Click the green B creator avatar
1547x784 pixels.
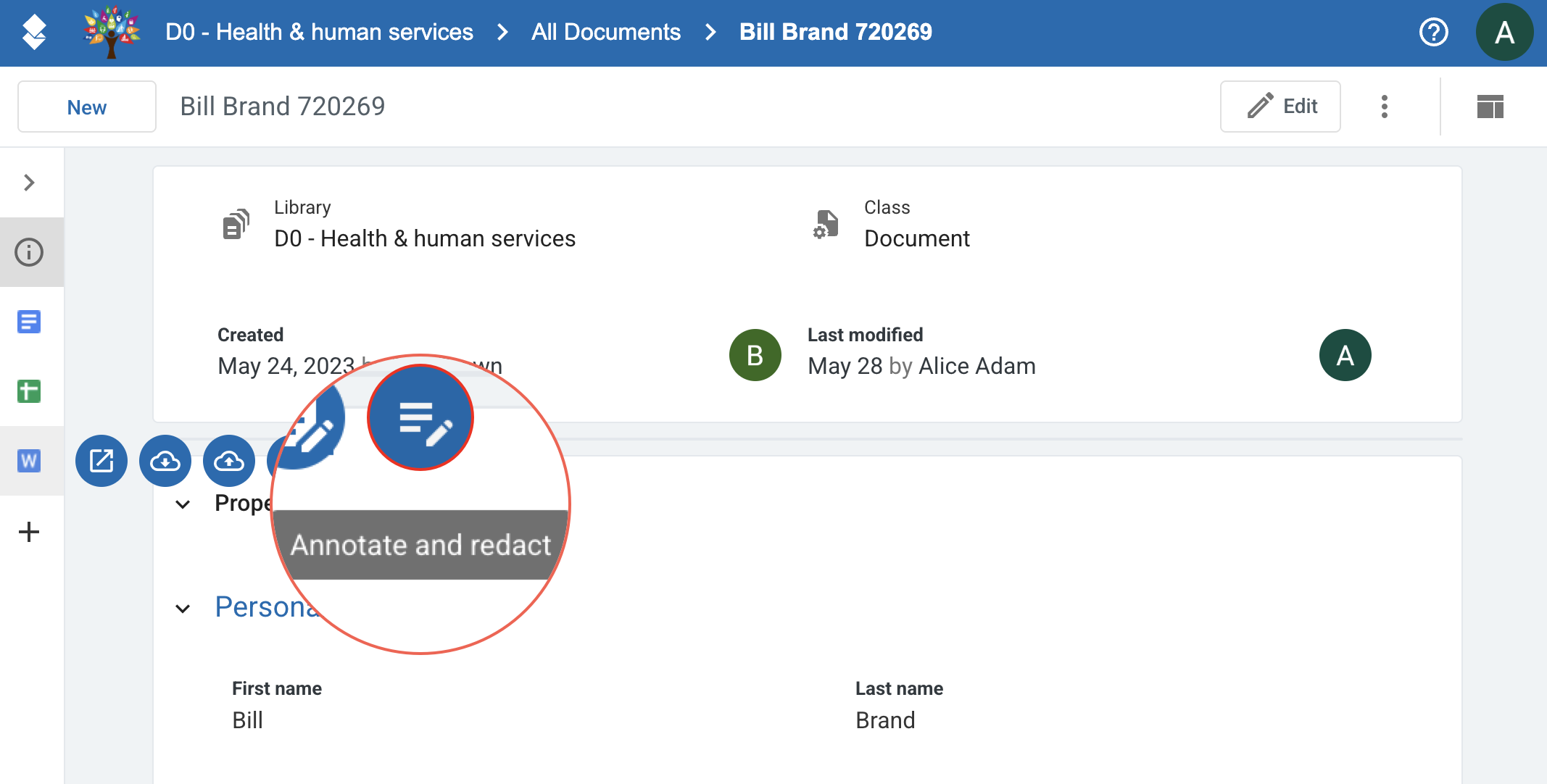(x=755, y=355)
